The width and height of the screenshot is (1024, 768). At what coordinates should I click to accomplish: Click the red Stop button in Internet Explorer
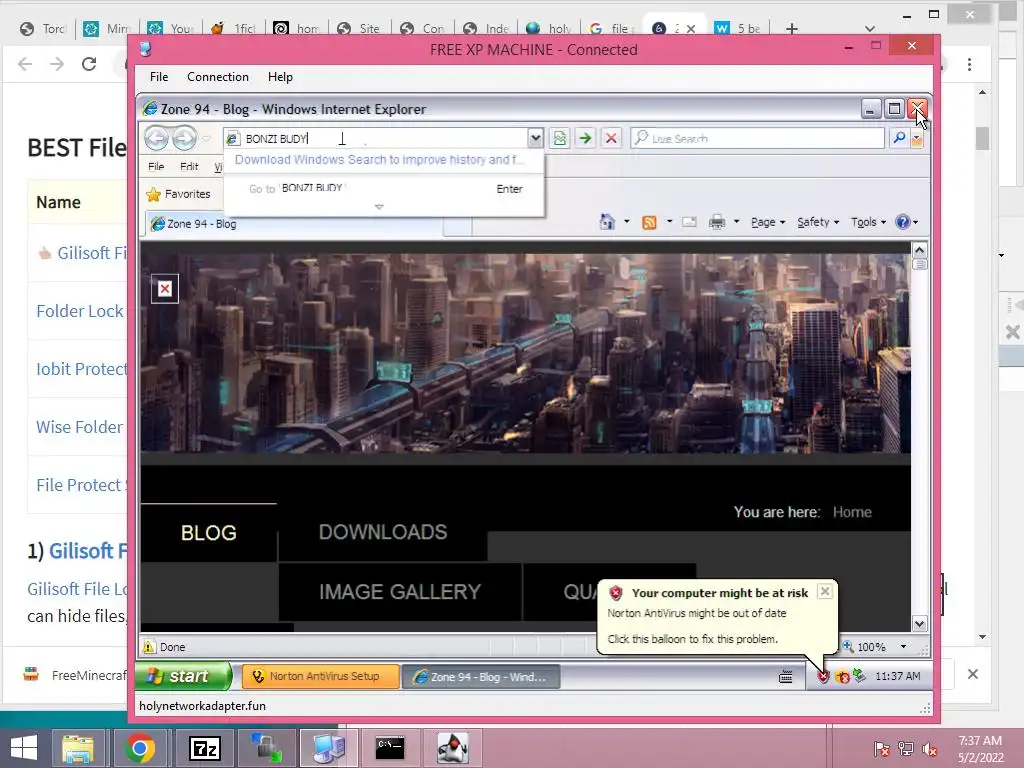pos(611,138)
